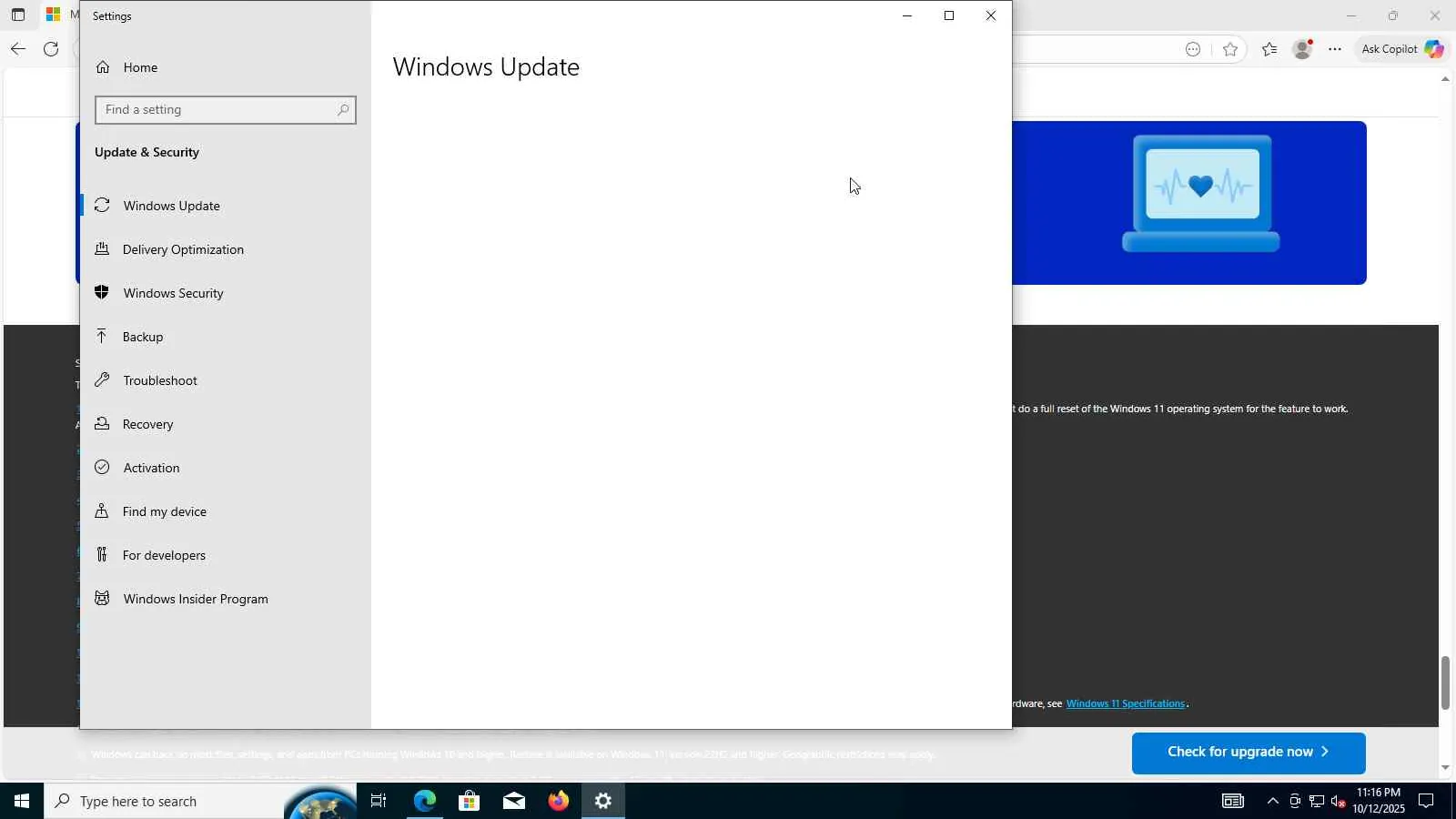Screen dimensions: 1456x819
Task: Go to Settings Home
Action: tap(126, 67)
